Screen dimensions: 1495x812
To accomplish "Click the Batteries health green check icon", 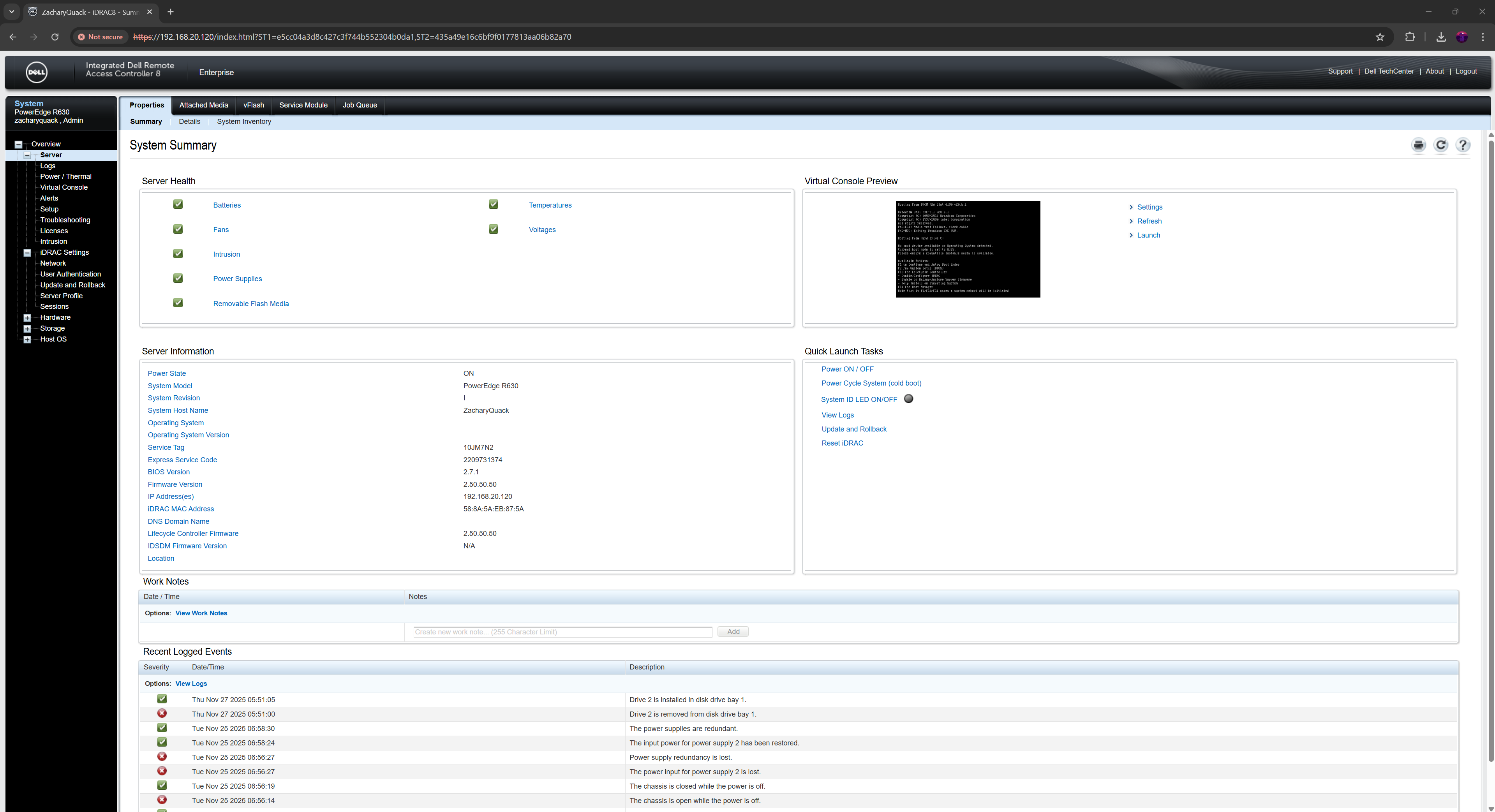I will click(x=178, y=204).
